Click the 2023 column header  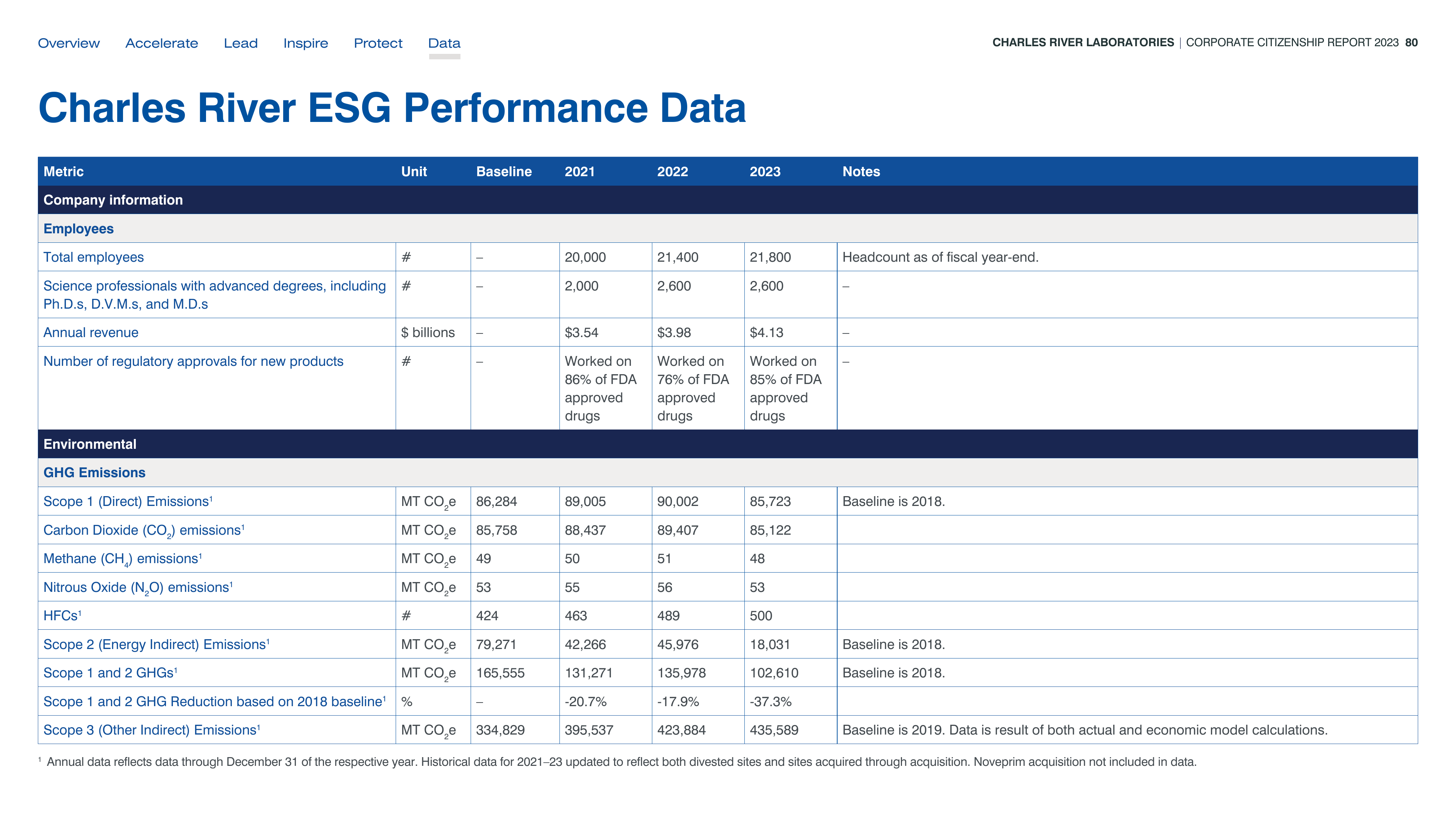(x=765, y=171)
